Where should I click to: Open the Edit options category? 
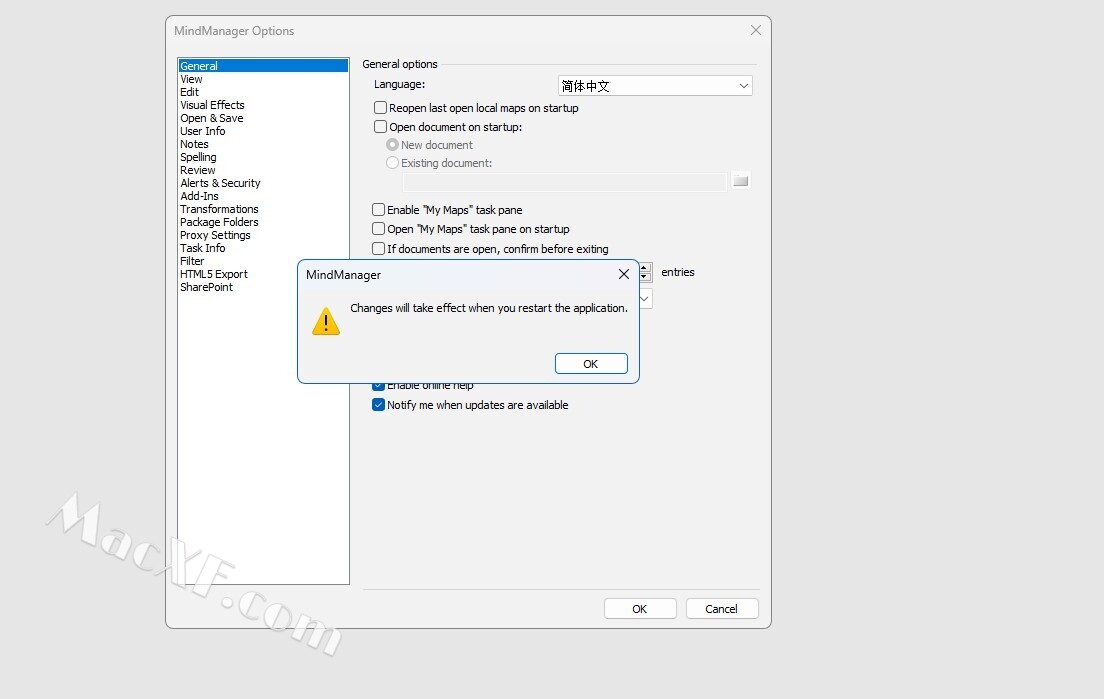[x=189, y=92]
